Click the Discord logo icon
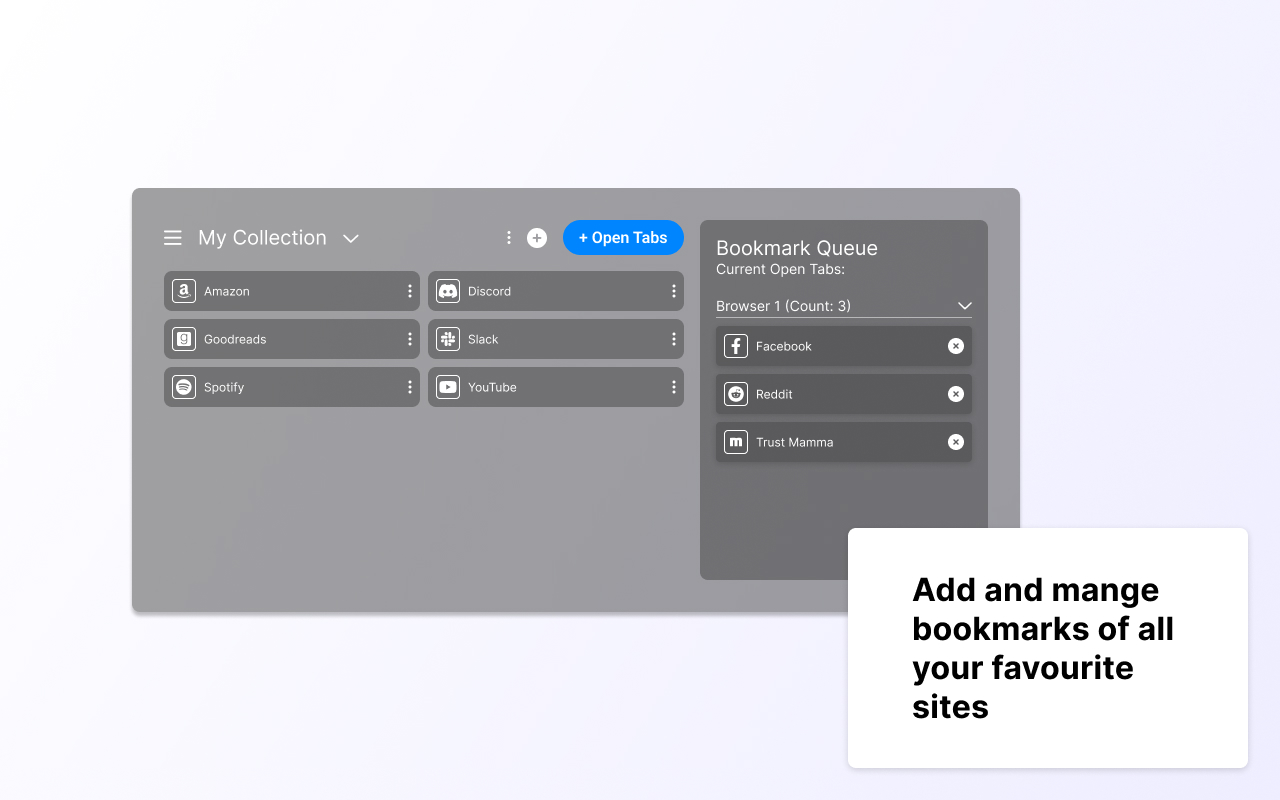Screen dimensions: 1280x800 click(x=448, y=291)
